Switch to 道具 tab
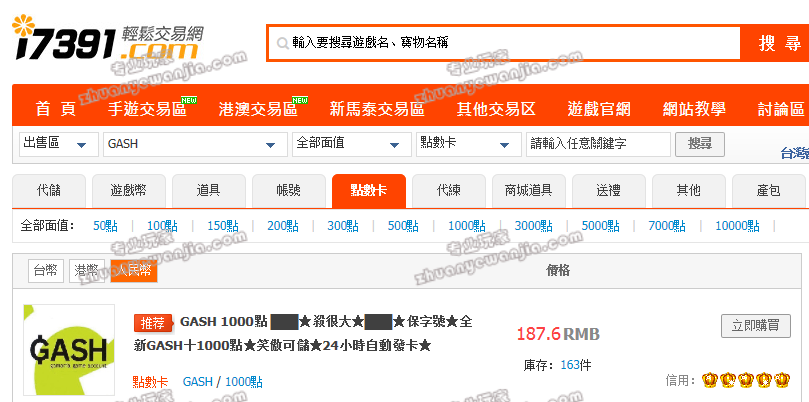 [209, 191]
